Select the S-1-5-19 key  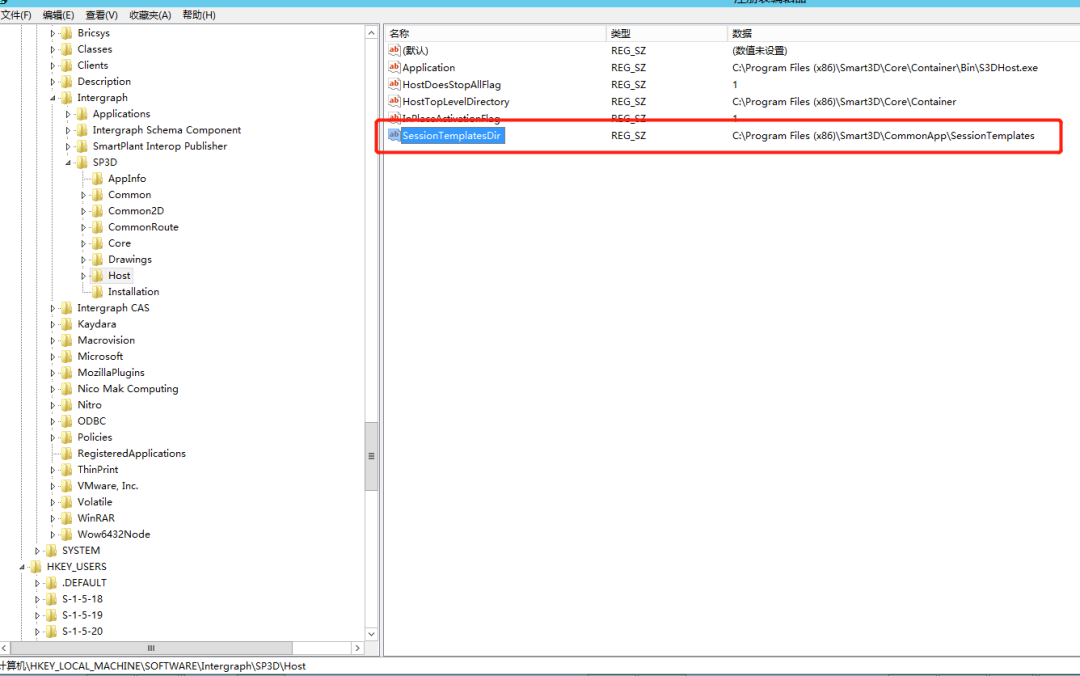pyautogui.click(x=82, y=615)
